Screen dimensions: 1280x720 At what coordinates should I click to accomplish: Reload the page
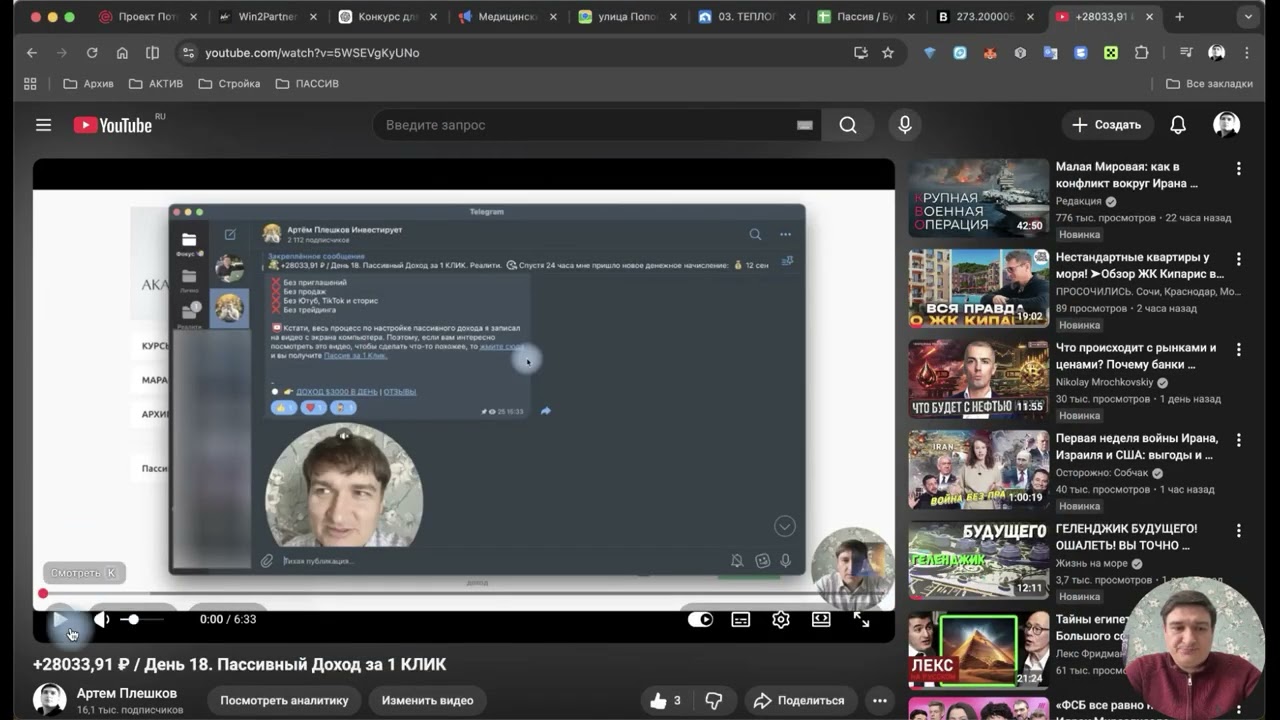(92, 53)
